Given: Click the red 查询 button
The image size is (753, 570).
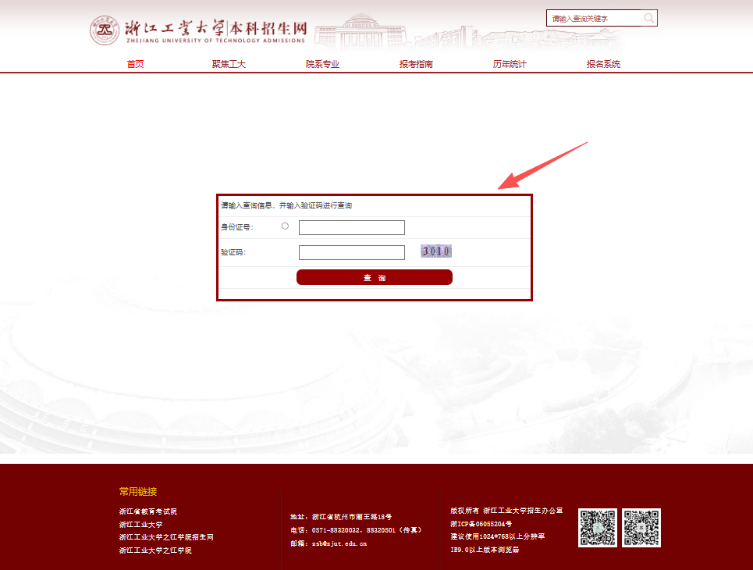Looking at the screenshot, I should (375, 277).
